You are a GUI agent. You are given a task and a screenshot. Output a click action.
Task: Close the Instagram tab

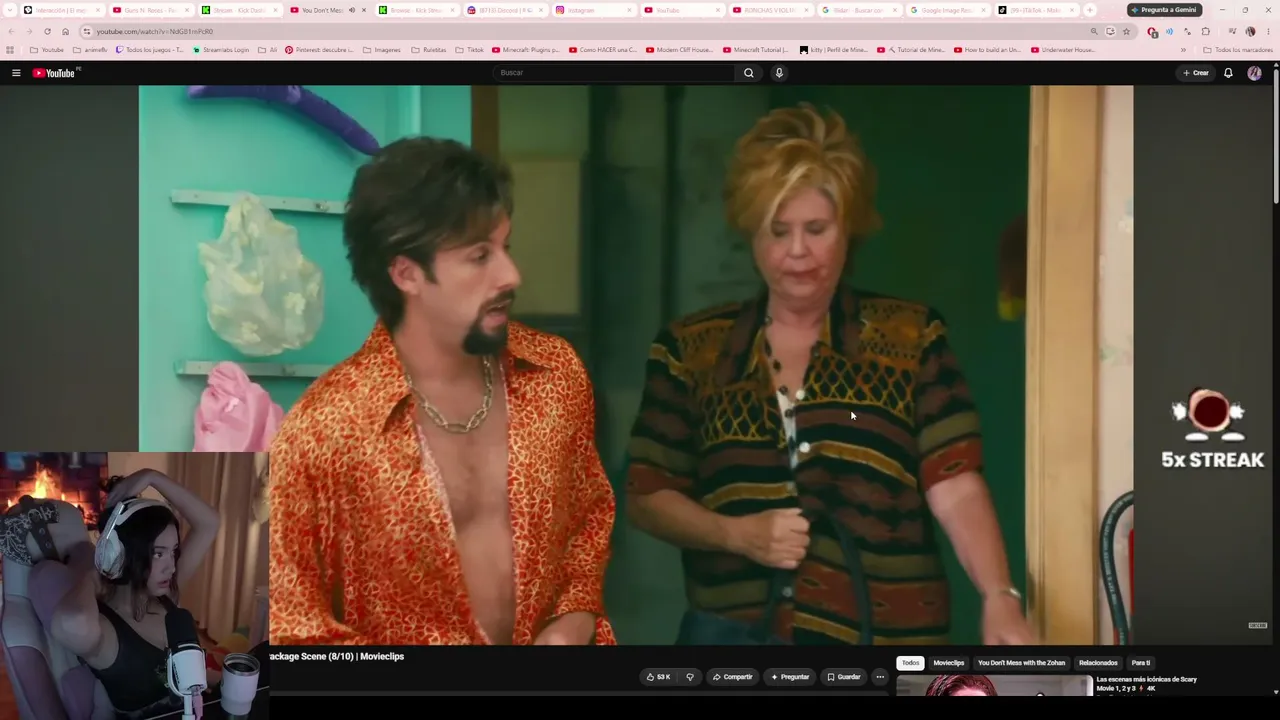pyautogui.click(x=629, y=10)
